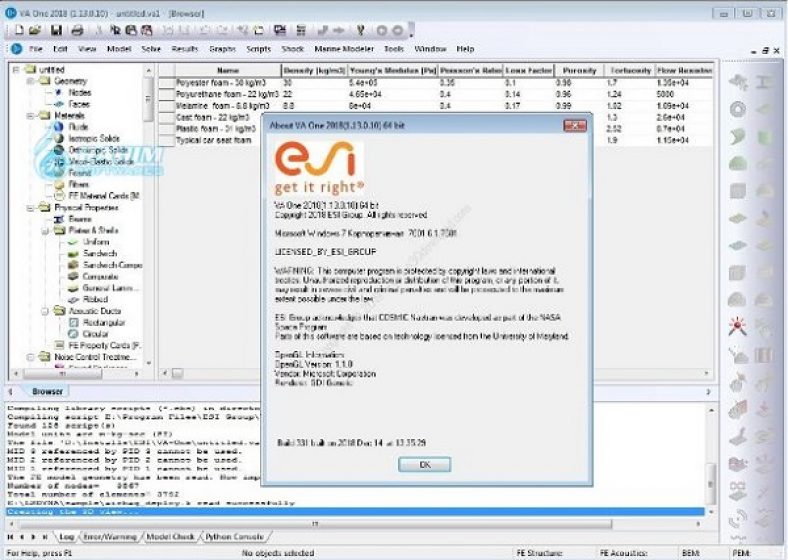Switch to the Log tab
The height and width of the screenshot is (560, 788).
point(66,537)
